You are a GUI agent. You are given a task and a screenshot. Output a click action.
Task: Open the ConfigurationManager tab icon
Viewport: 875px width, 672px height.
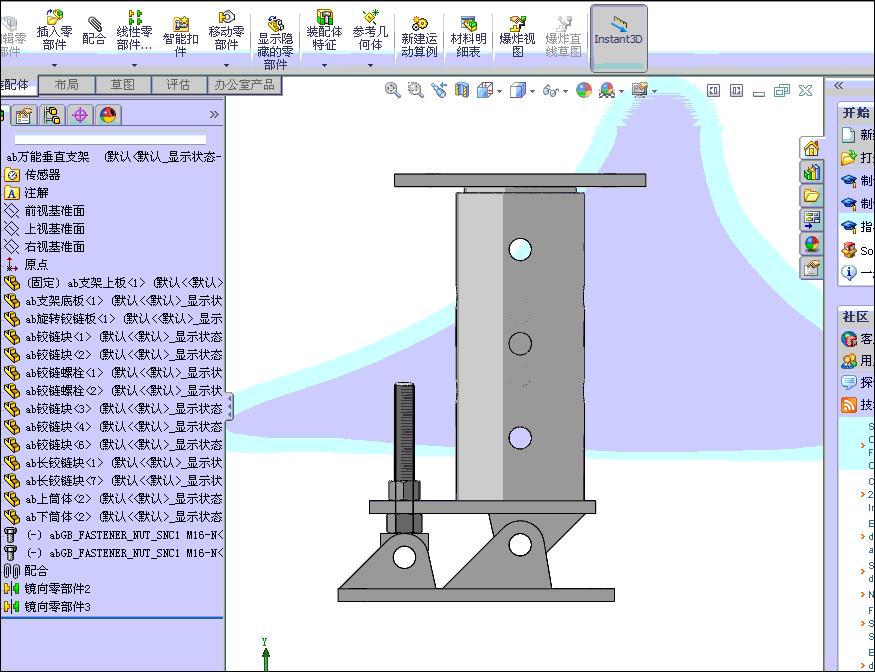52,115
